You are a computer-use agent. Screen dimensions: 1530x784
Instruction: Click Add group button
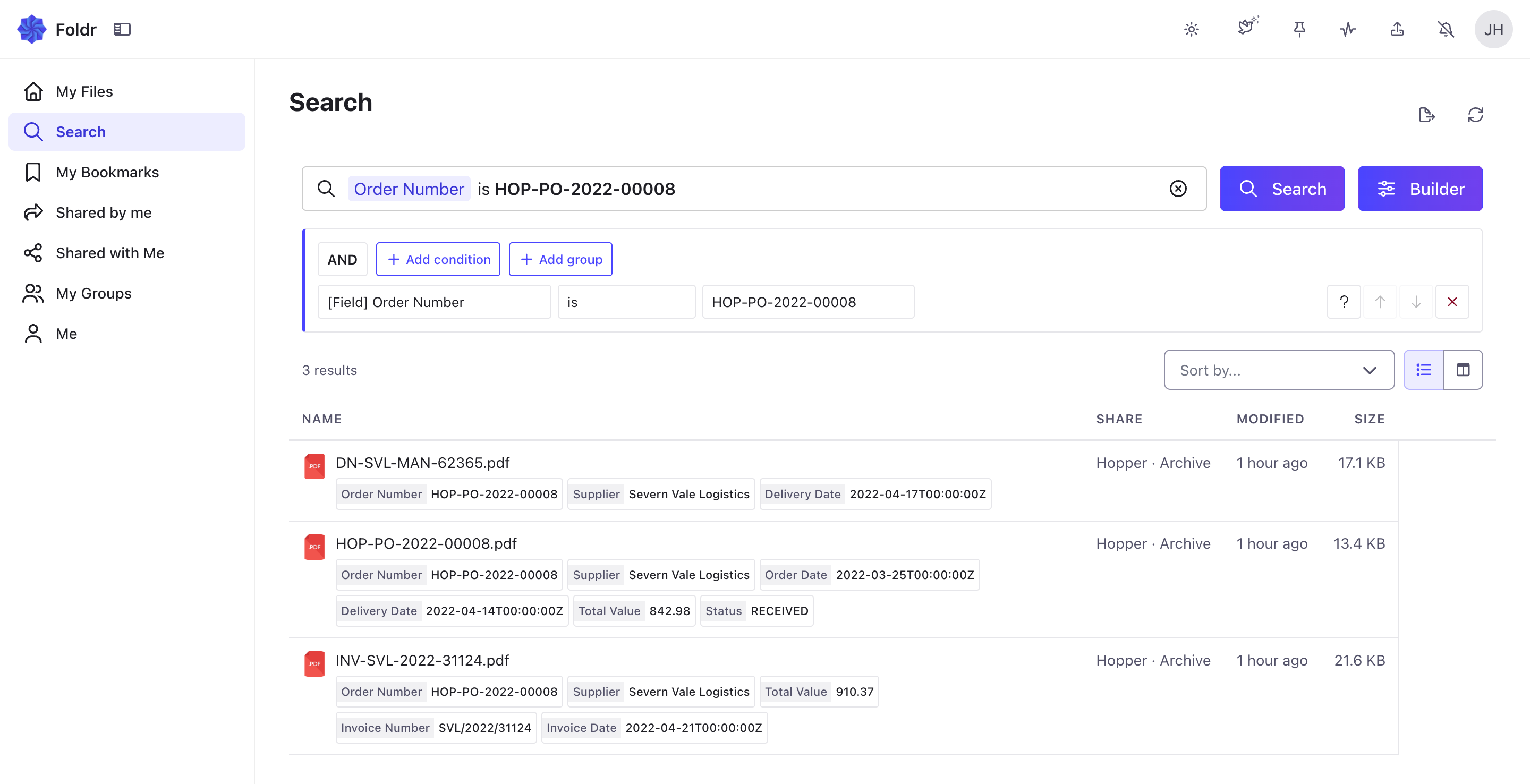(560, 259)
